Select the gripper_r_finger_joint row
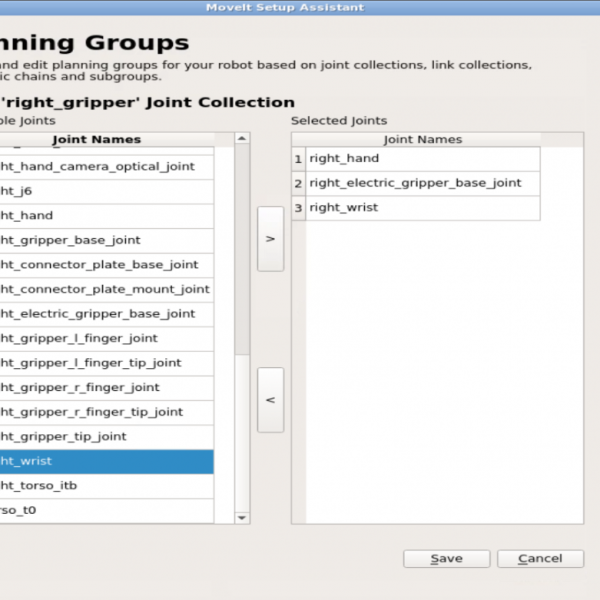This screenshot has height=600, width=600. point(107,388)
